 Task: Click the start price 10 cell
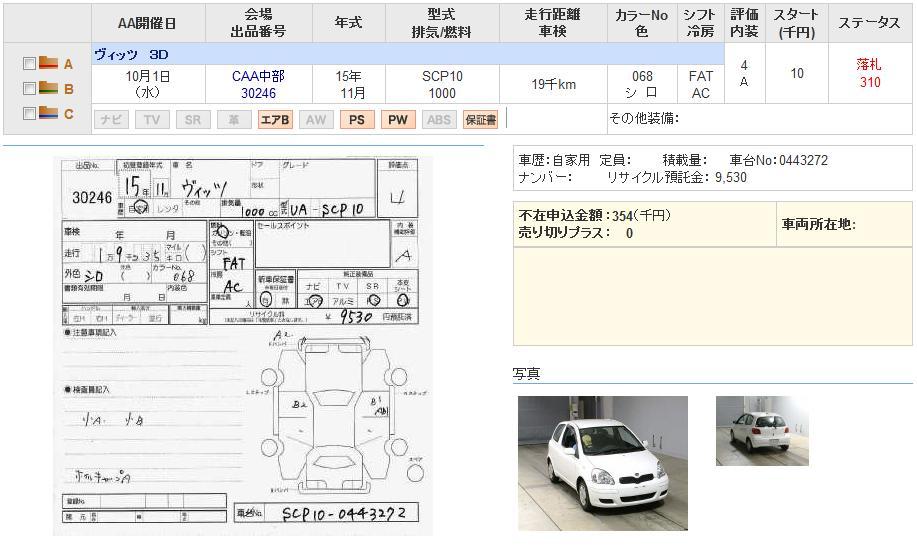[x=797, y=73]
